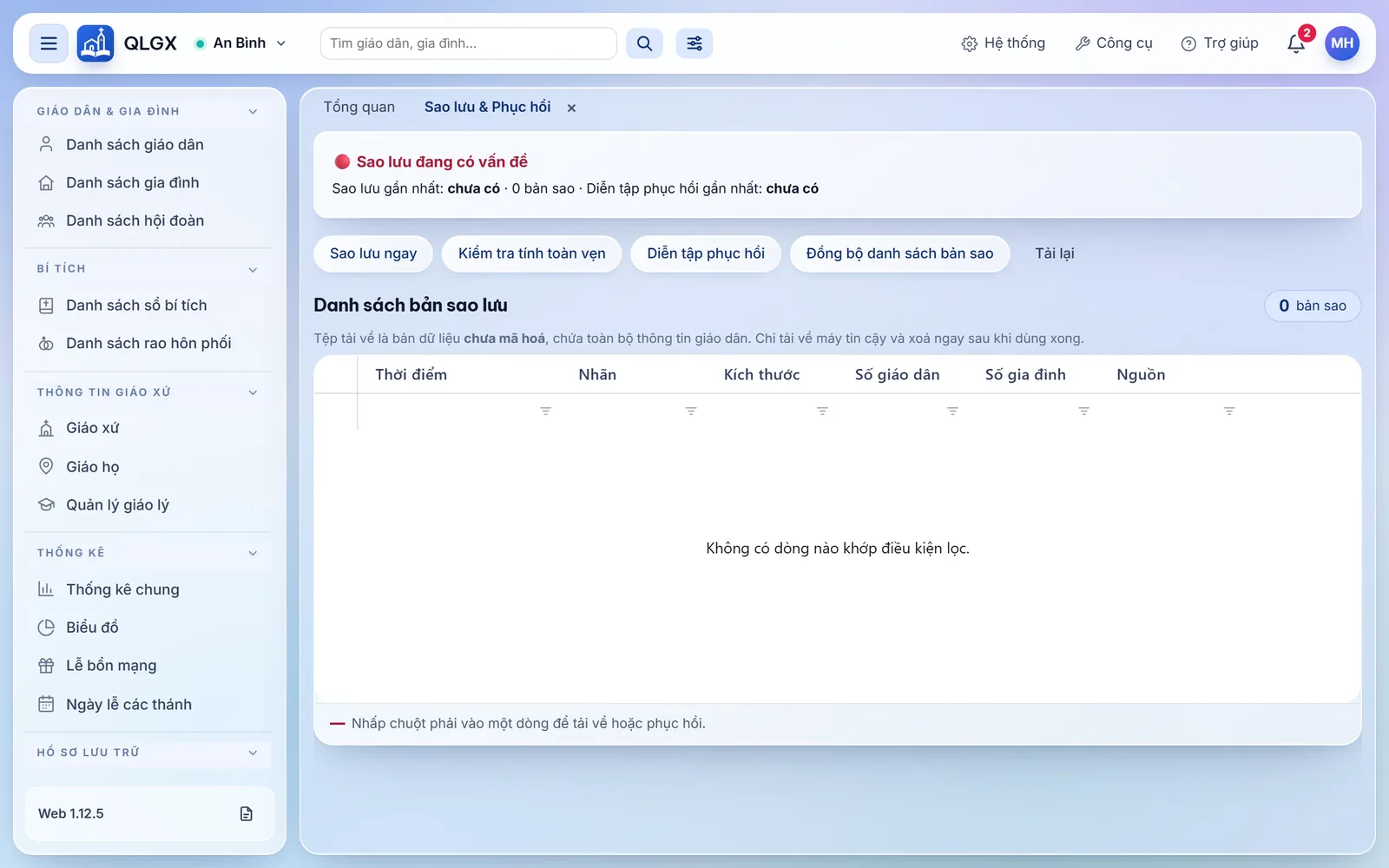This screenshot has width=1389, height=868.
Task: Focus the Tìm giáo dân search field
Action: (469, 43)
